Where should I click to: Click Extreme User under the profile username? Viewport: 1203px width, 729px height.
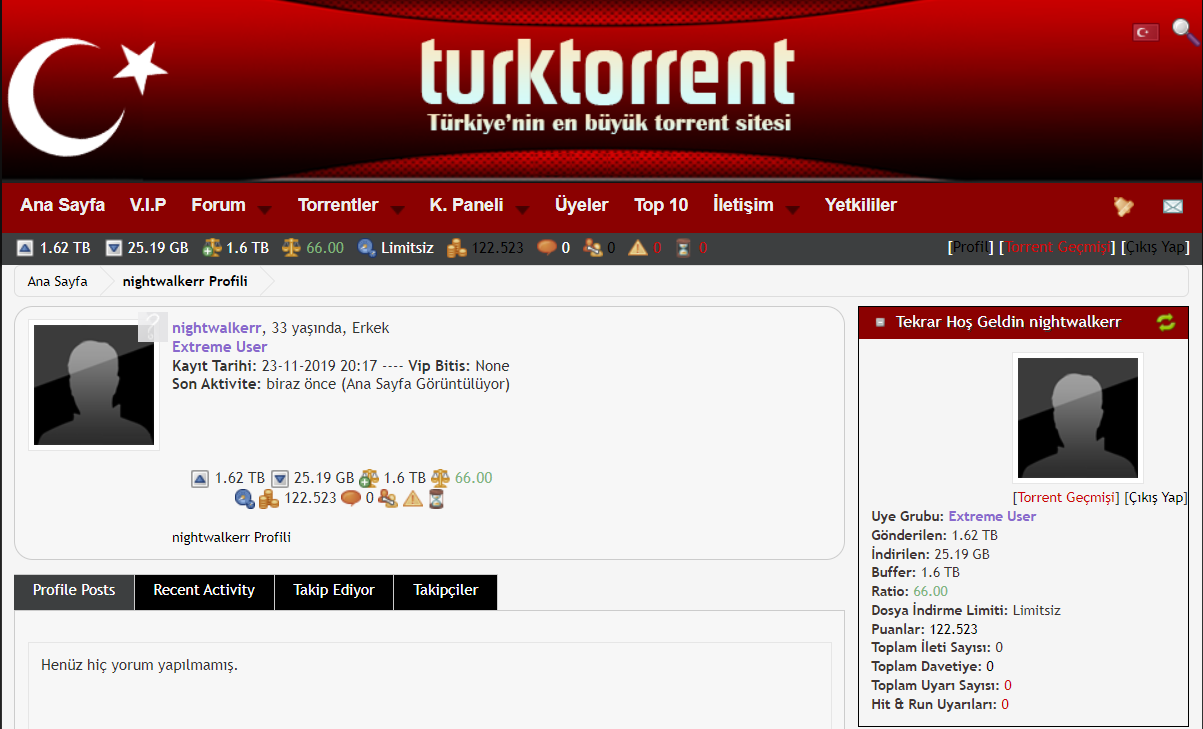pos(219,347)
